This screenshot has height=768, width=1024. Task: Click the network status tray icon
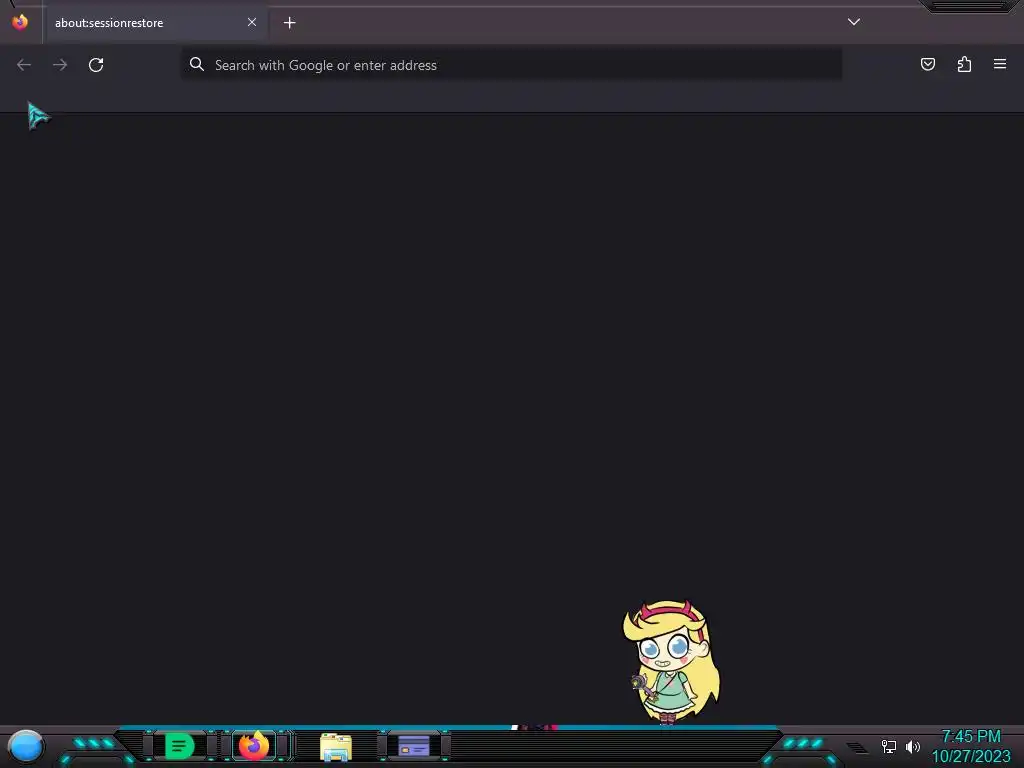click(889, 746)
